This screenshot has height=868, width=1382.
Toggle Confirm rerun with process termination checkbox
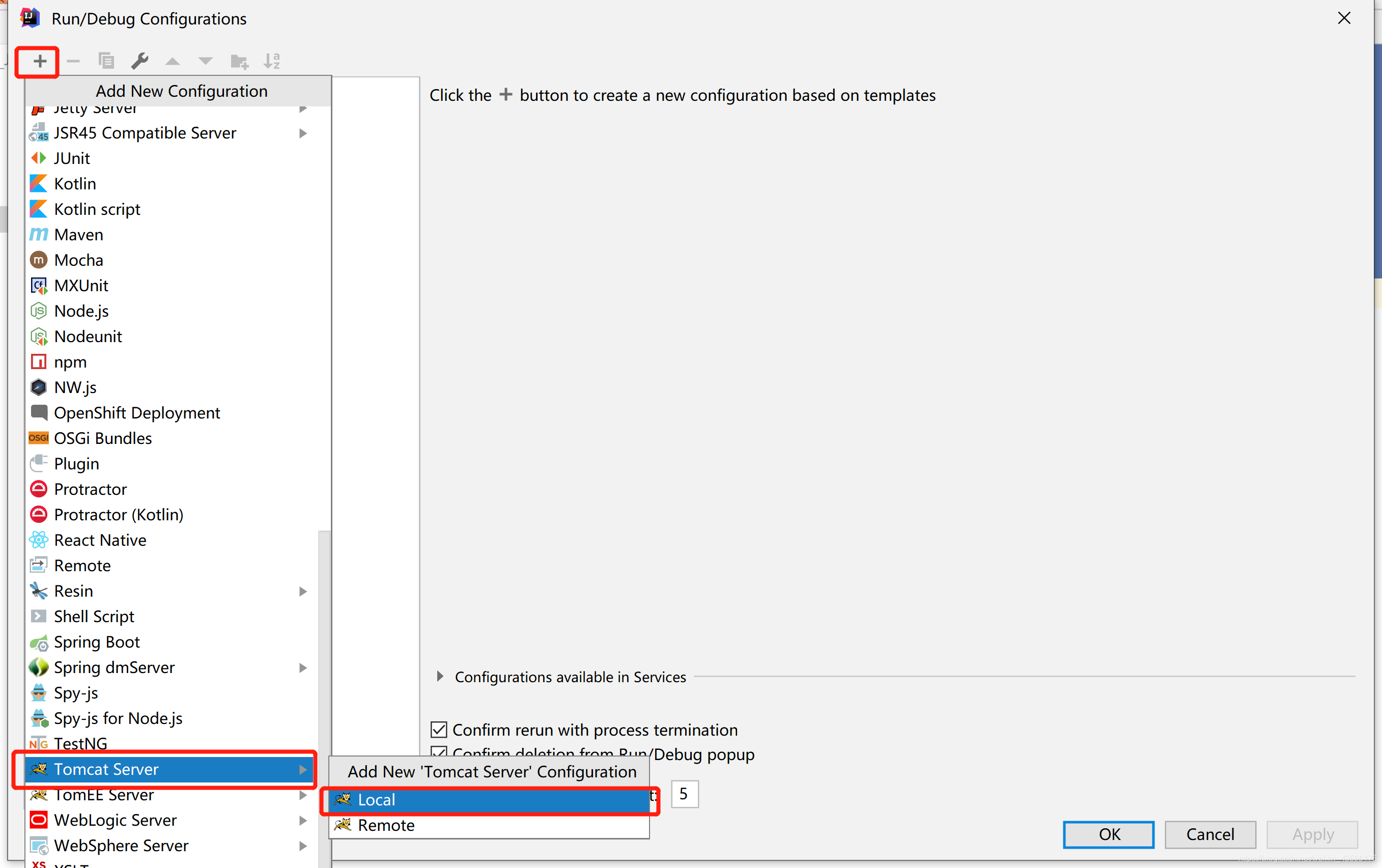(x=438, y=730)
